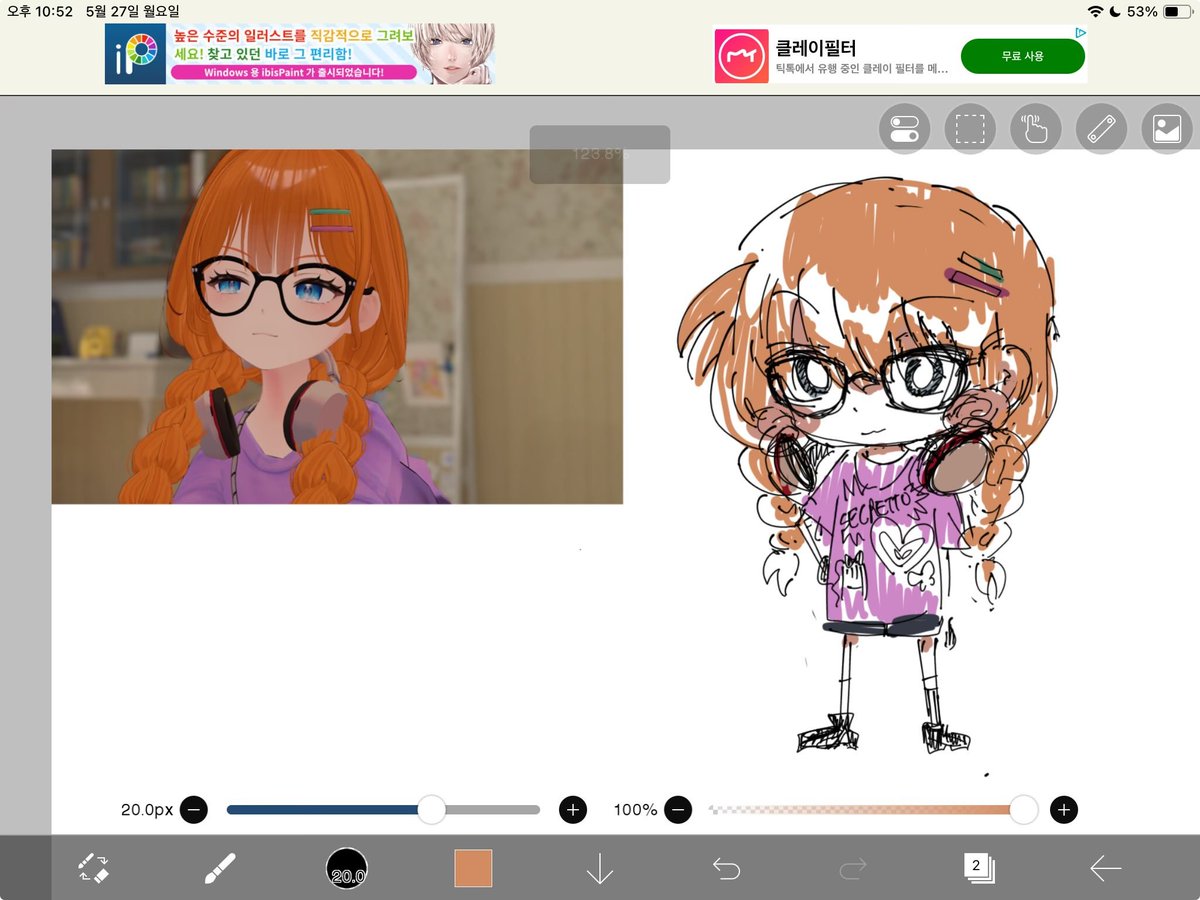Viewport: 1200px width, 900px height.
Task: Open the stabilizer hand icon
Action: (1035, 129)
